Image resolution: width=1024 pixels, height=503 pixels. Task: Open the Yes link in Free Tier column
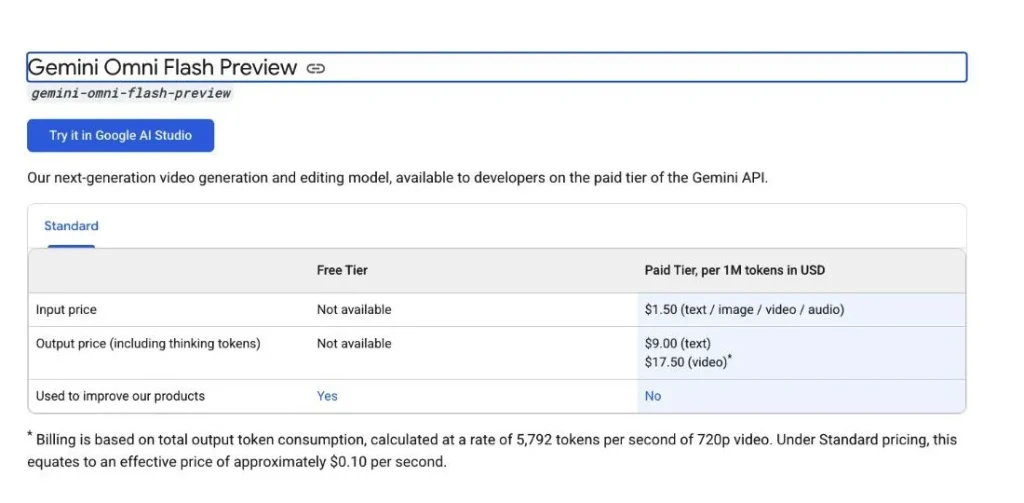pyautogui.click(x=327, y=396)
